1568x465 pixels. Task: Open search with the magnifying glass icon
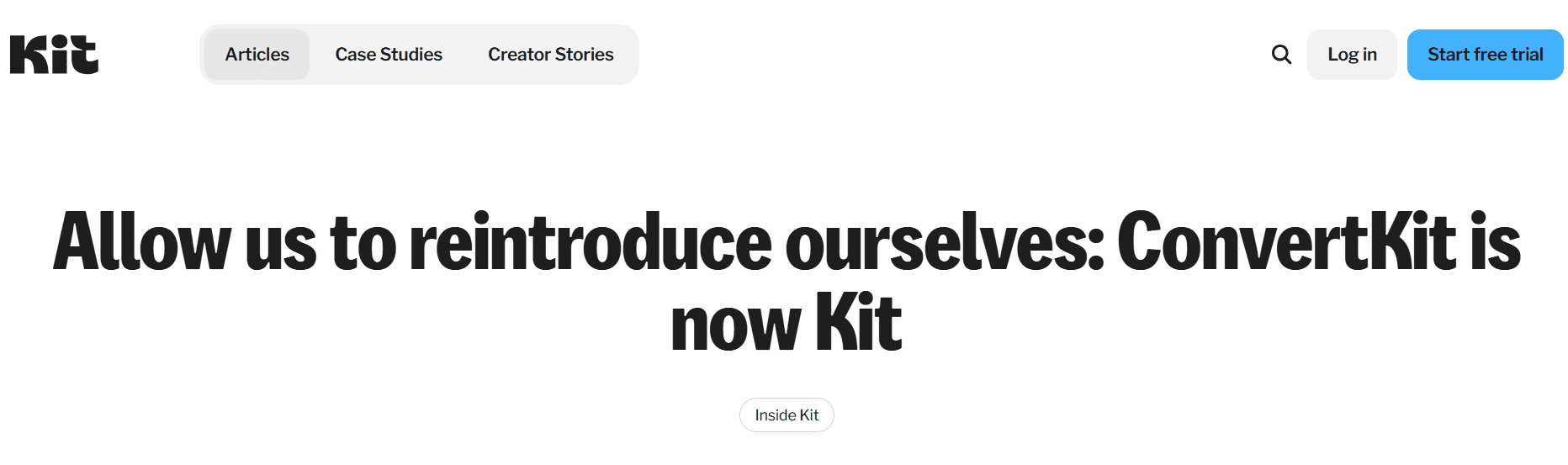(1281, 55)
